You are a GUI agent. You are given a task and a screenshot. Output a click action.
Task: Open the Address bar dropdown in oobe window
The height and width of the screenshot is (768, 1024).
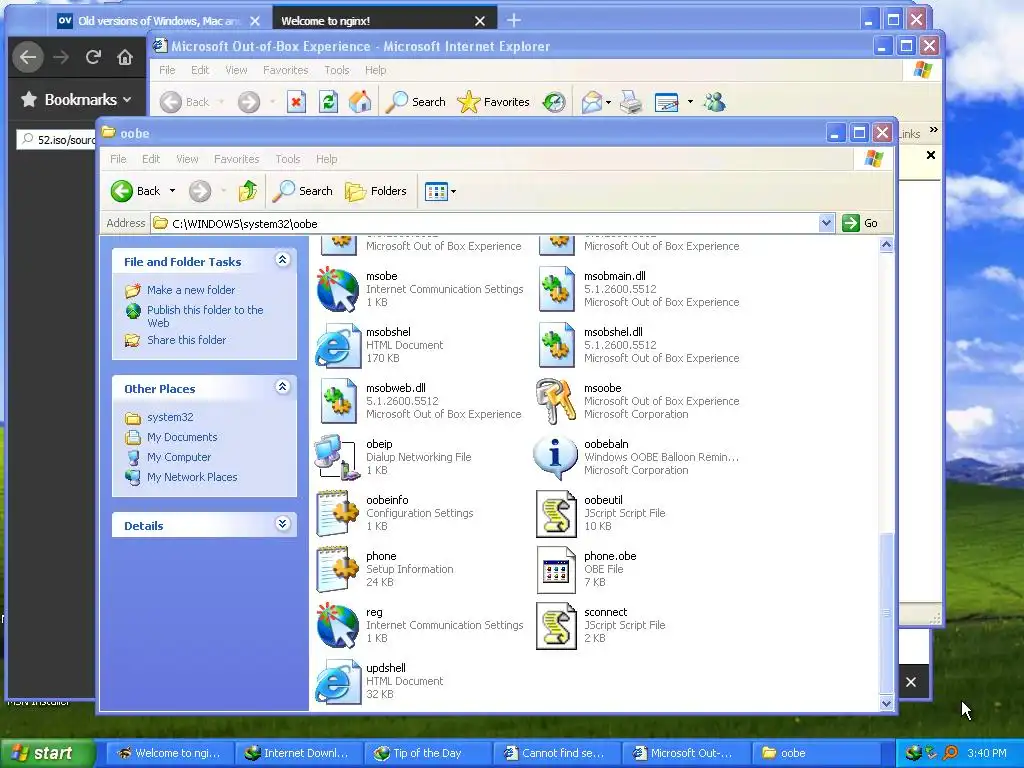click(x=826, y=223)
